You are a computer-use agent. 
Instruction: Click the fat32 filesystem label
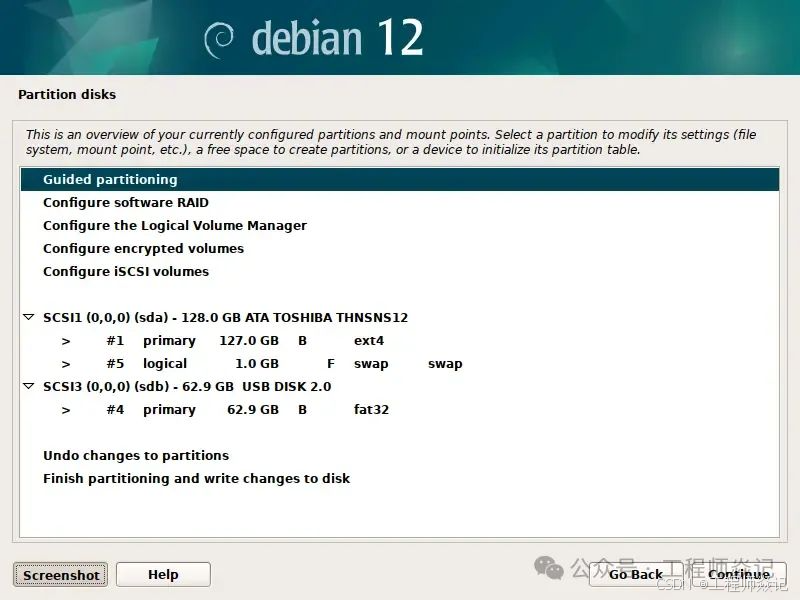[371, 409]
